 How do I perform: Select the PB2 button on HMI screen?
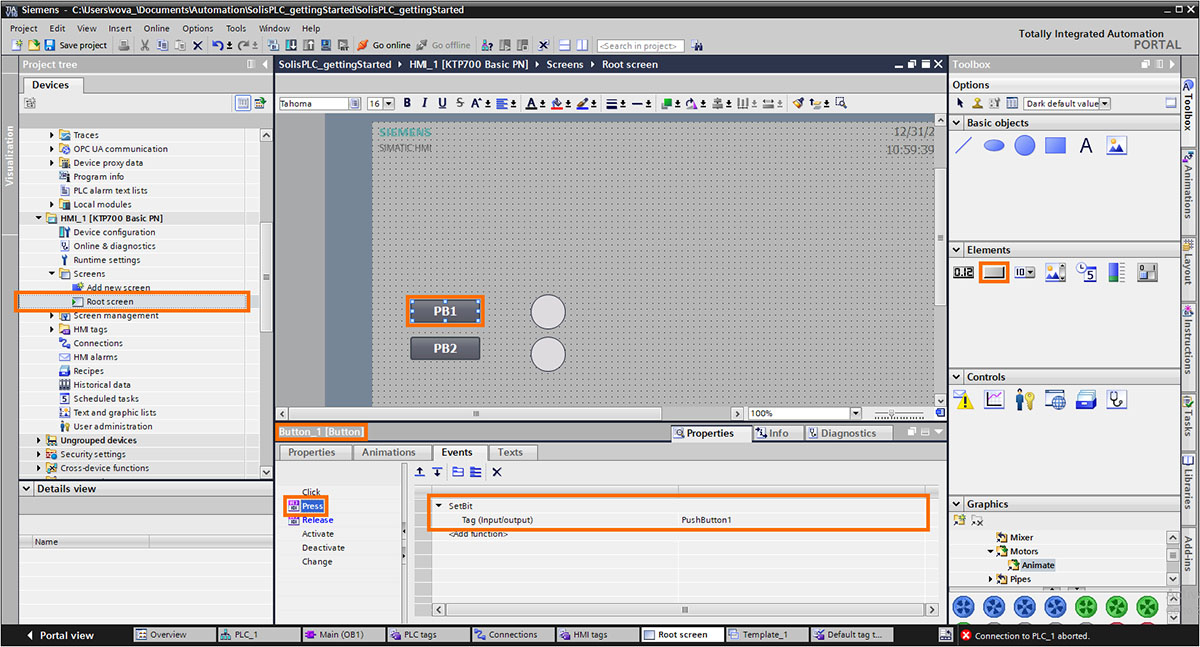tap(445, 349)
